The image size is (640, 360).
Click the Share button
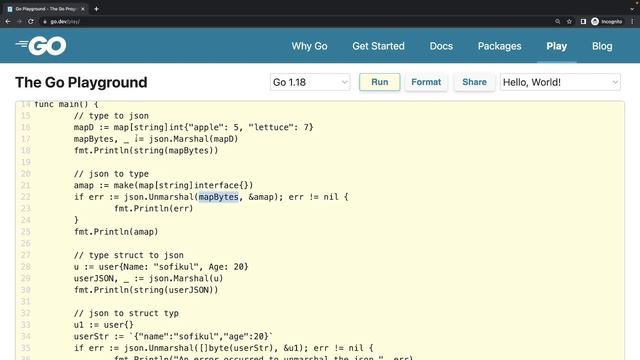[474, 82]
